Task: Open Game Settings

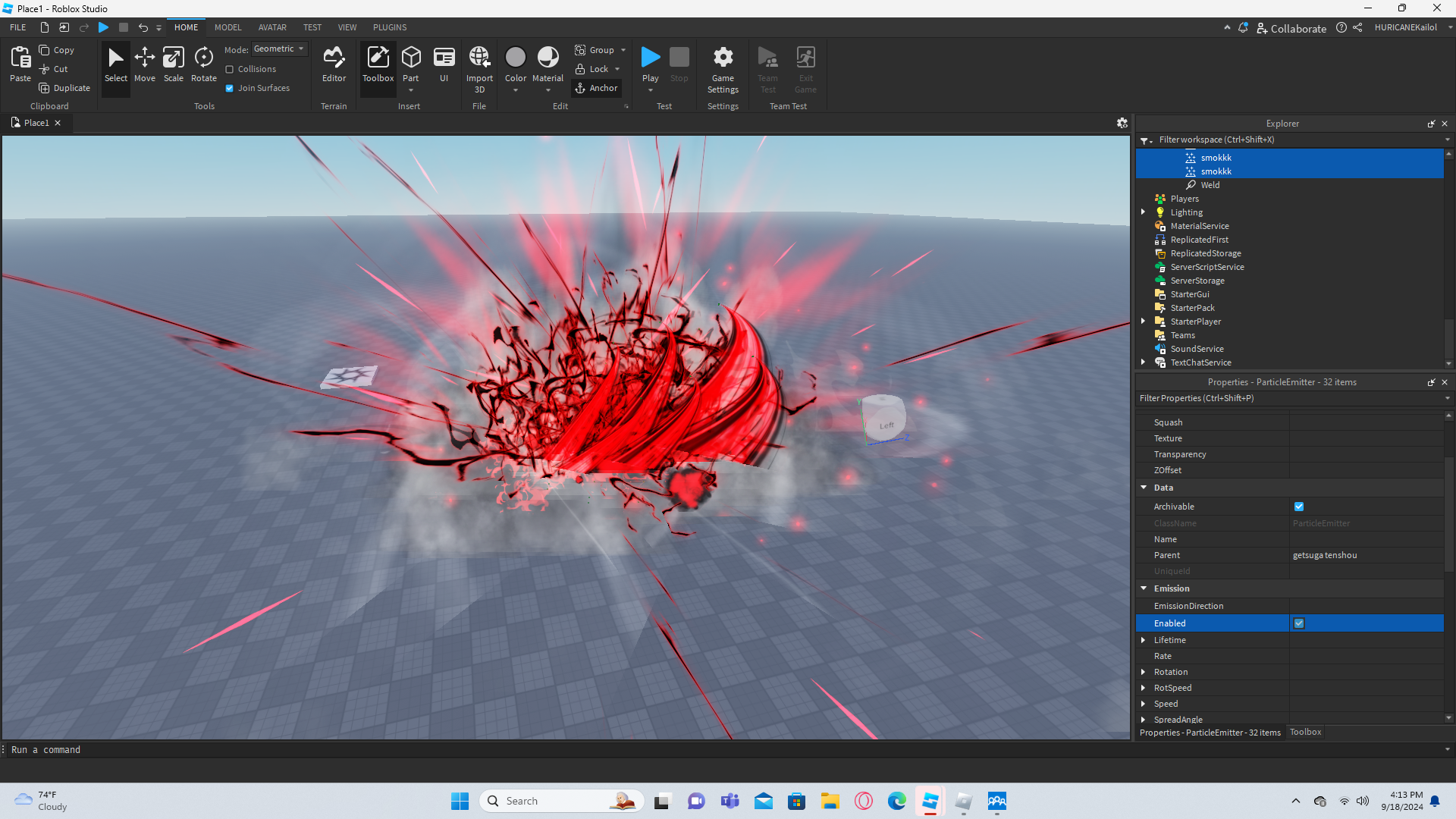Action: coord(723,68)
